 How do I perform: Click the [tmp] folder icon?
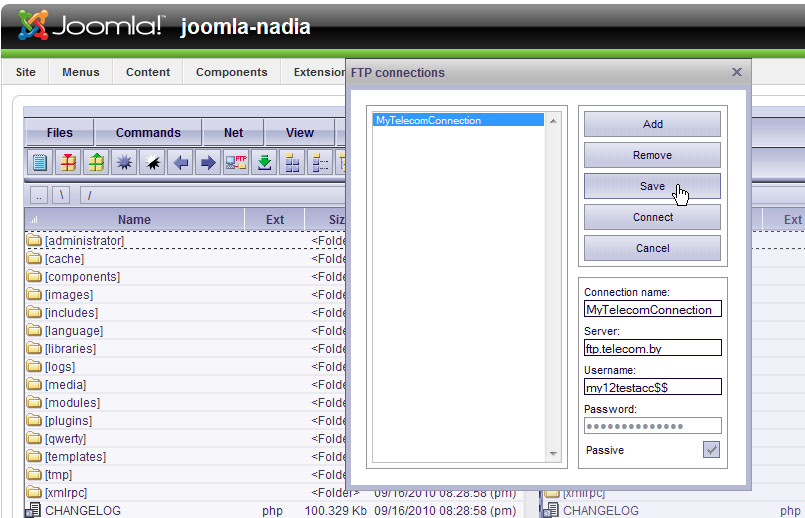(x=34, y=474)
